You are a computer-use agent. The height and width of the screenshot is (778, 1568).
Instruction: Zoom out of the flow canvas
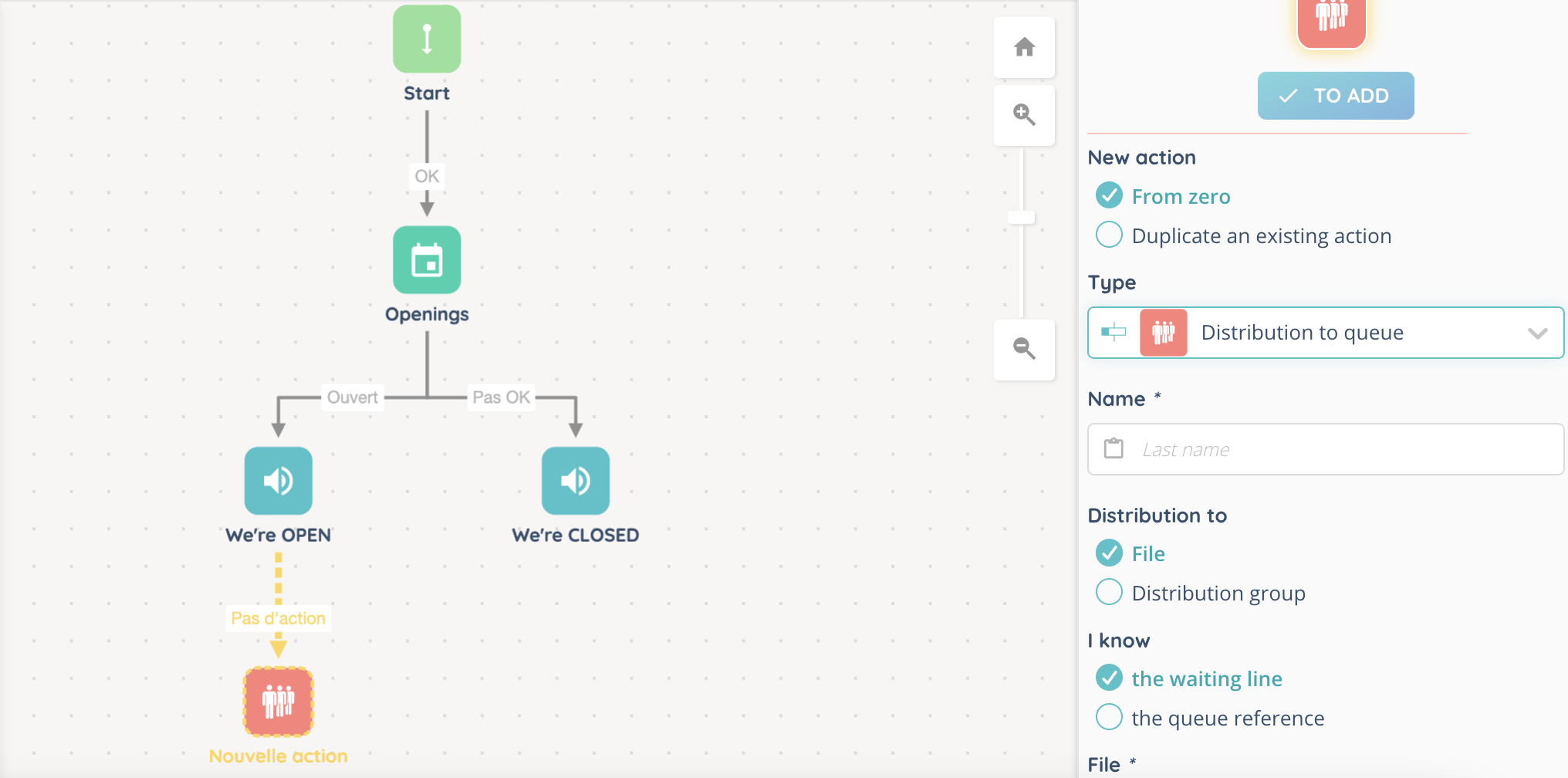click(1024, 349)
